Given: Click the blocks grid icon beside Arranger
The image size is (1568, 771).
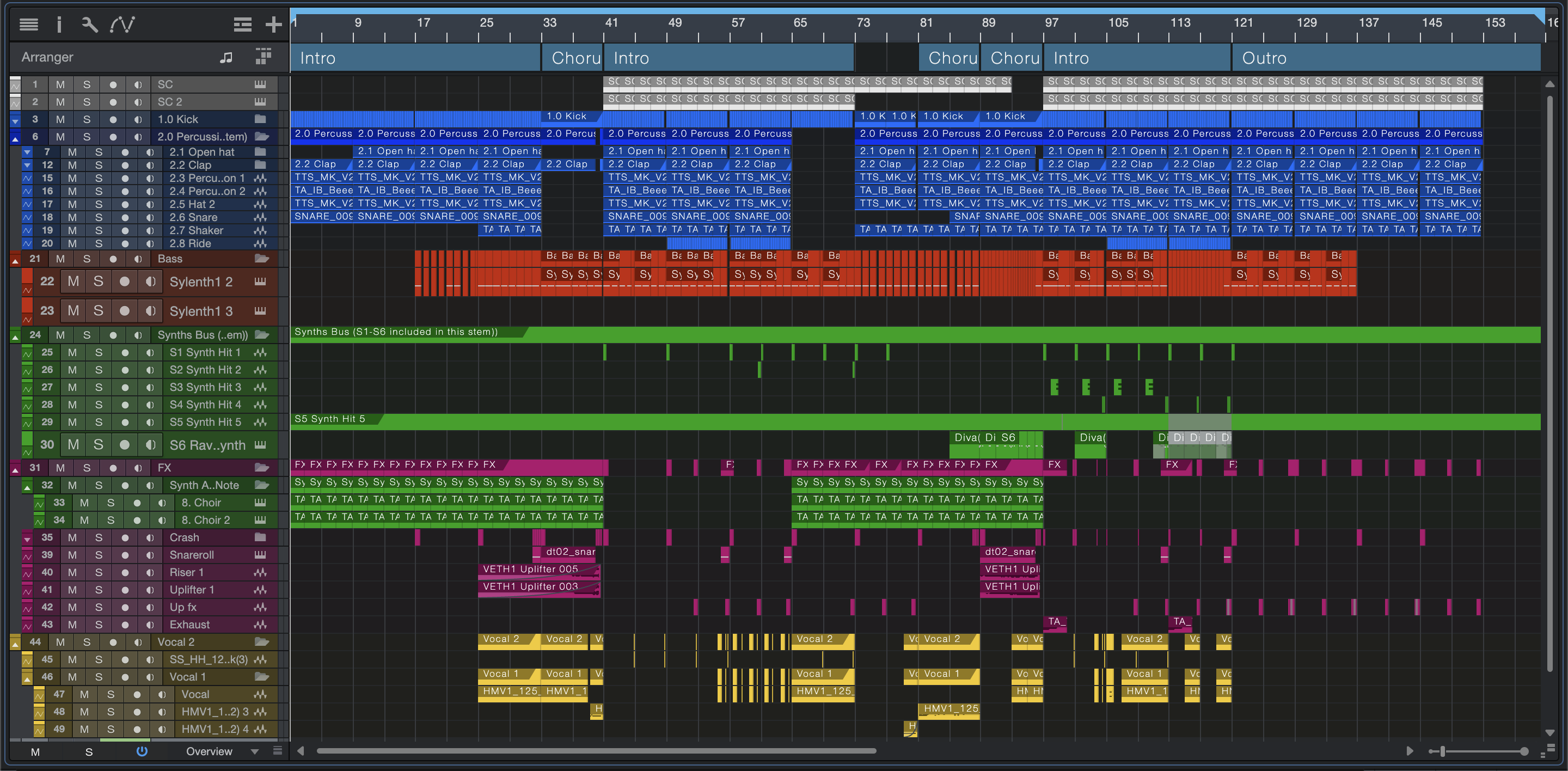Looking at the screenshot, I should (x=263, y=57).
